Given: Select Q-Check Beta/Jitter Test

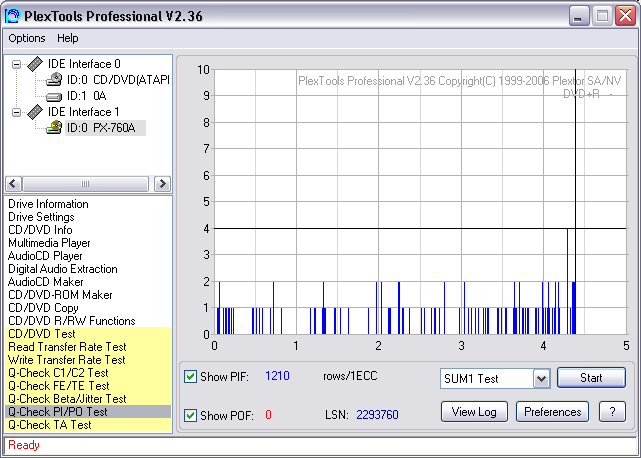Looking at the screenshot, I should pyautogui.click(x=88, y=399).
